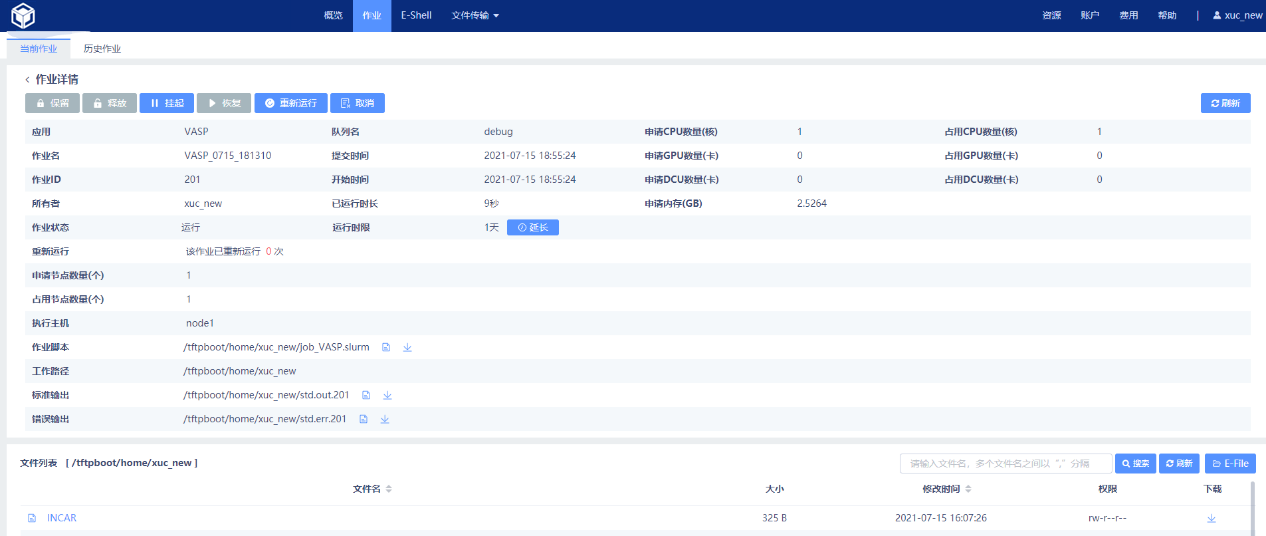This screenshot has height=536, width=1266.
Task: Download the std.err.201 error output
Action: click(385, 419)
